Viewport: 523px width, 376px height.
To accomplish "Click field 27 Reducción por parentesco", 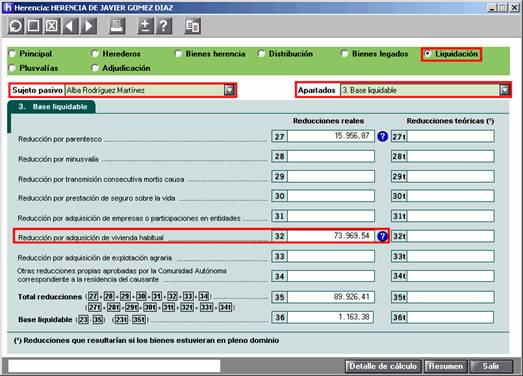I will tap(331, 136).
